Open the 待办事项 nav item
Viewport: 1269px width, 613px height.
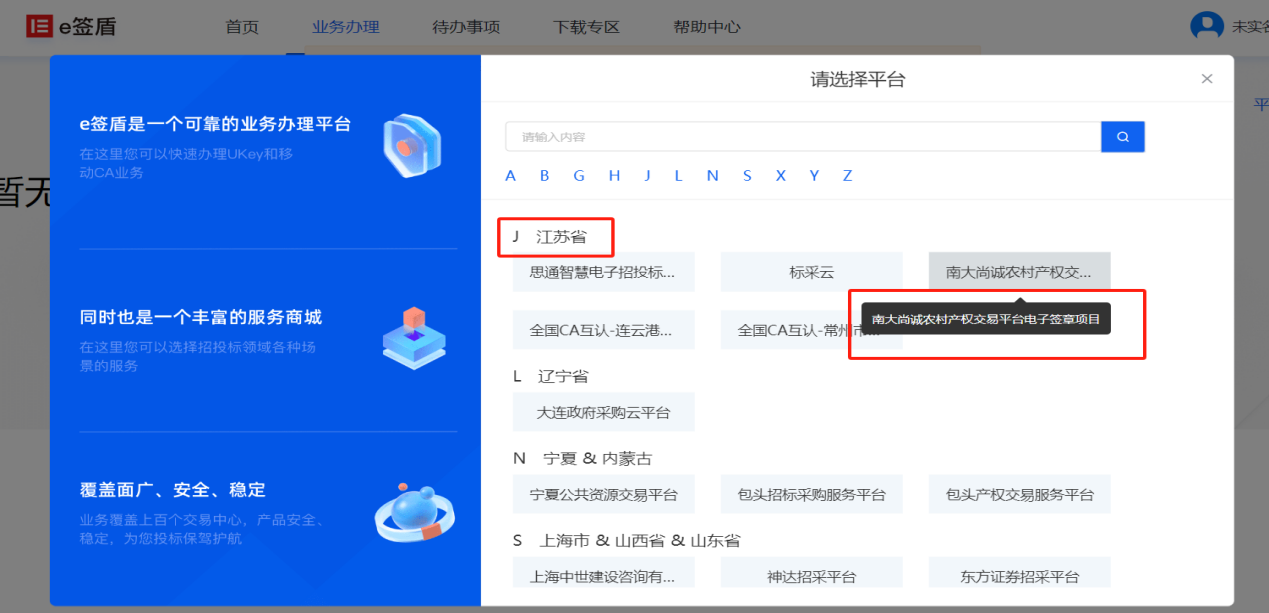(466, 27)
